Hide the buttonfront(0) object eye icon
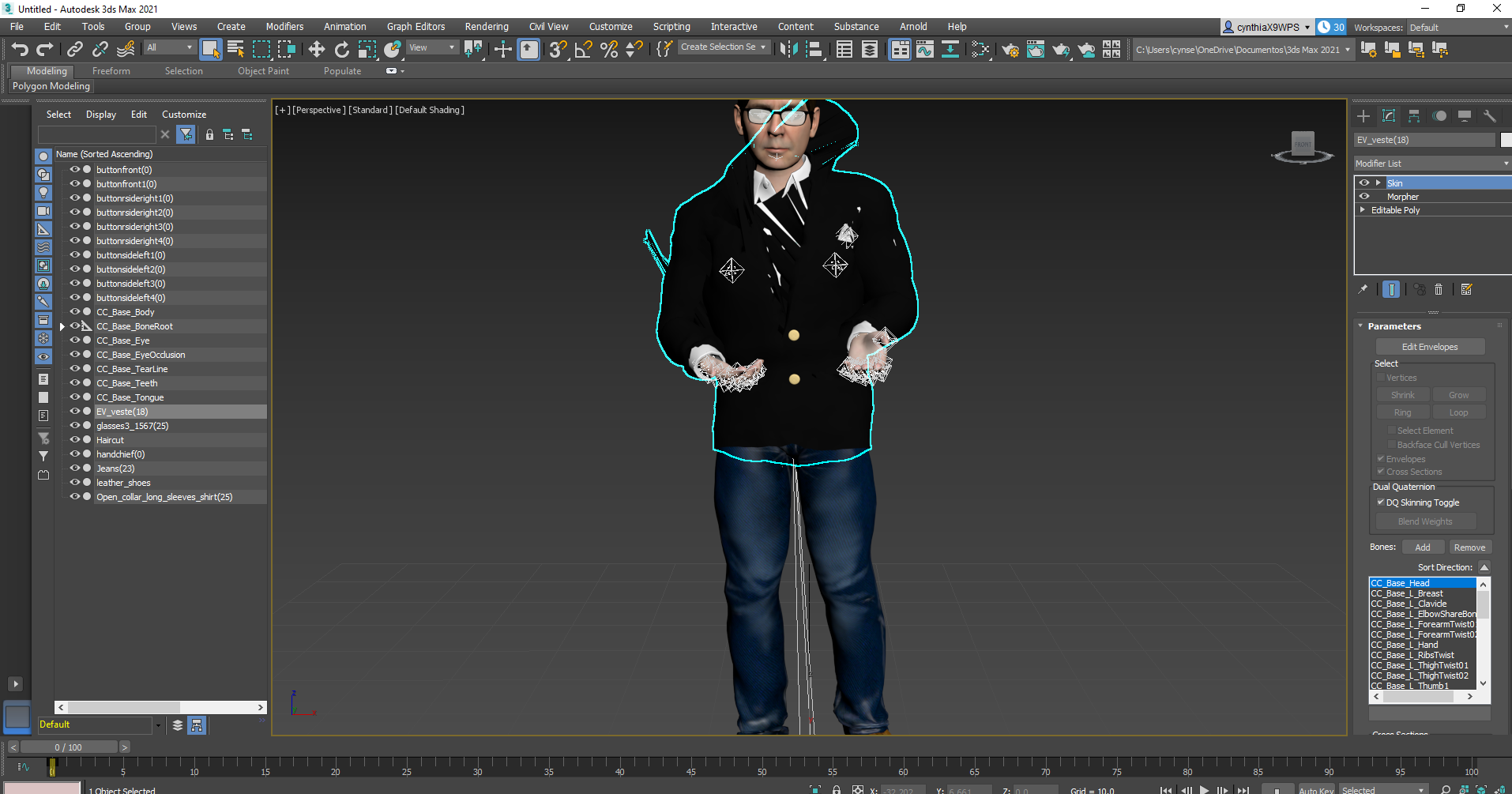Screen dimensions: 1512x794 tap(75, 170)
